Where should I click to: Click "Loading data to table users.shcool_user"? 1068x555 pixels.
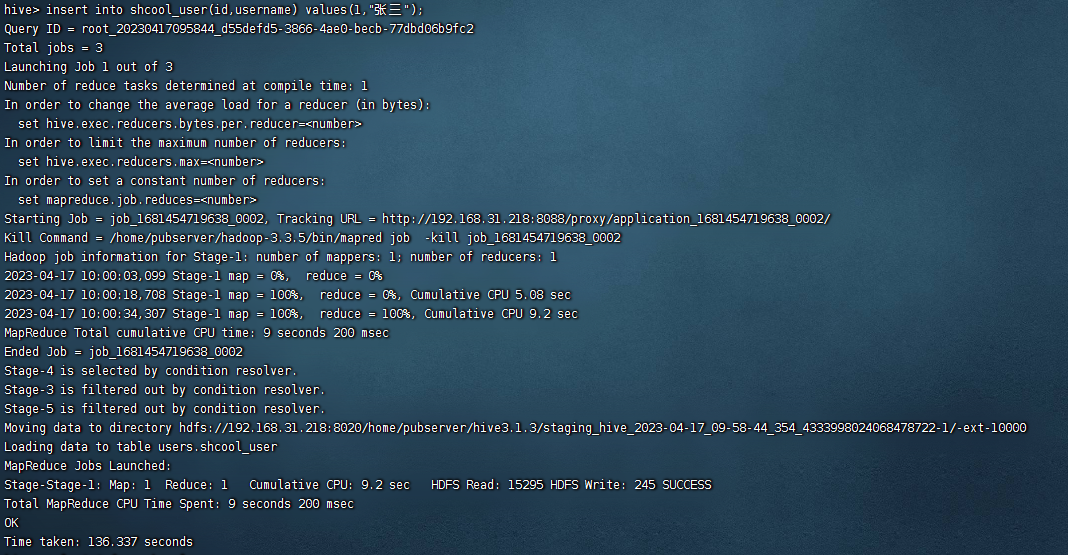(141, 447)
